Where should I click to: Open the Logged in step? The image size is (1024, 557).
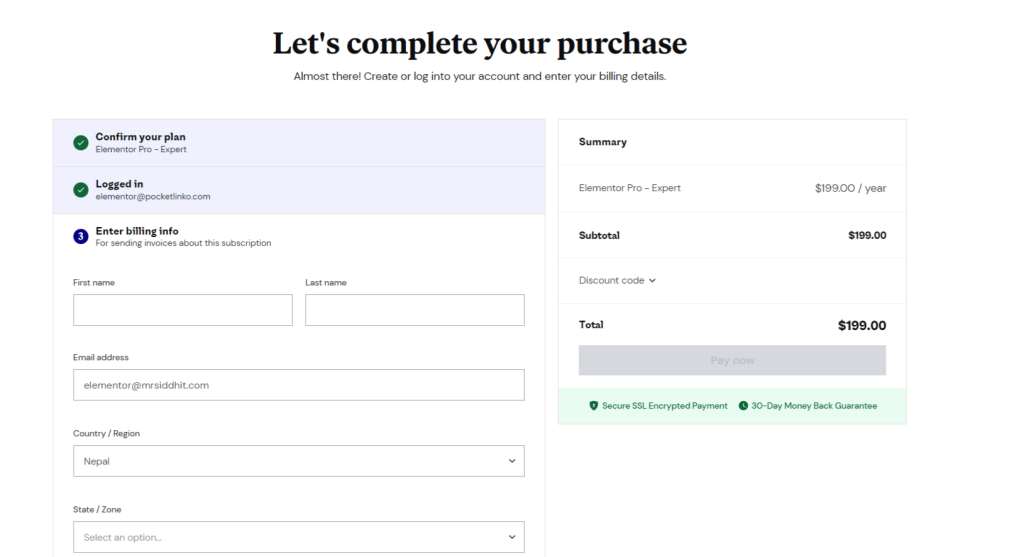[299, 190]
